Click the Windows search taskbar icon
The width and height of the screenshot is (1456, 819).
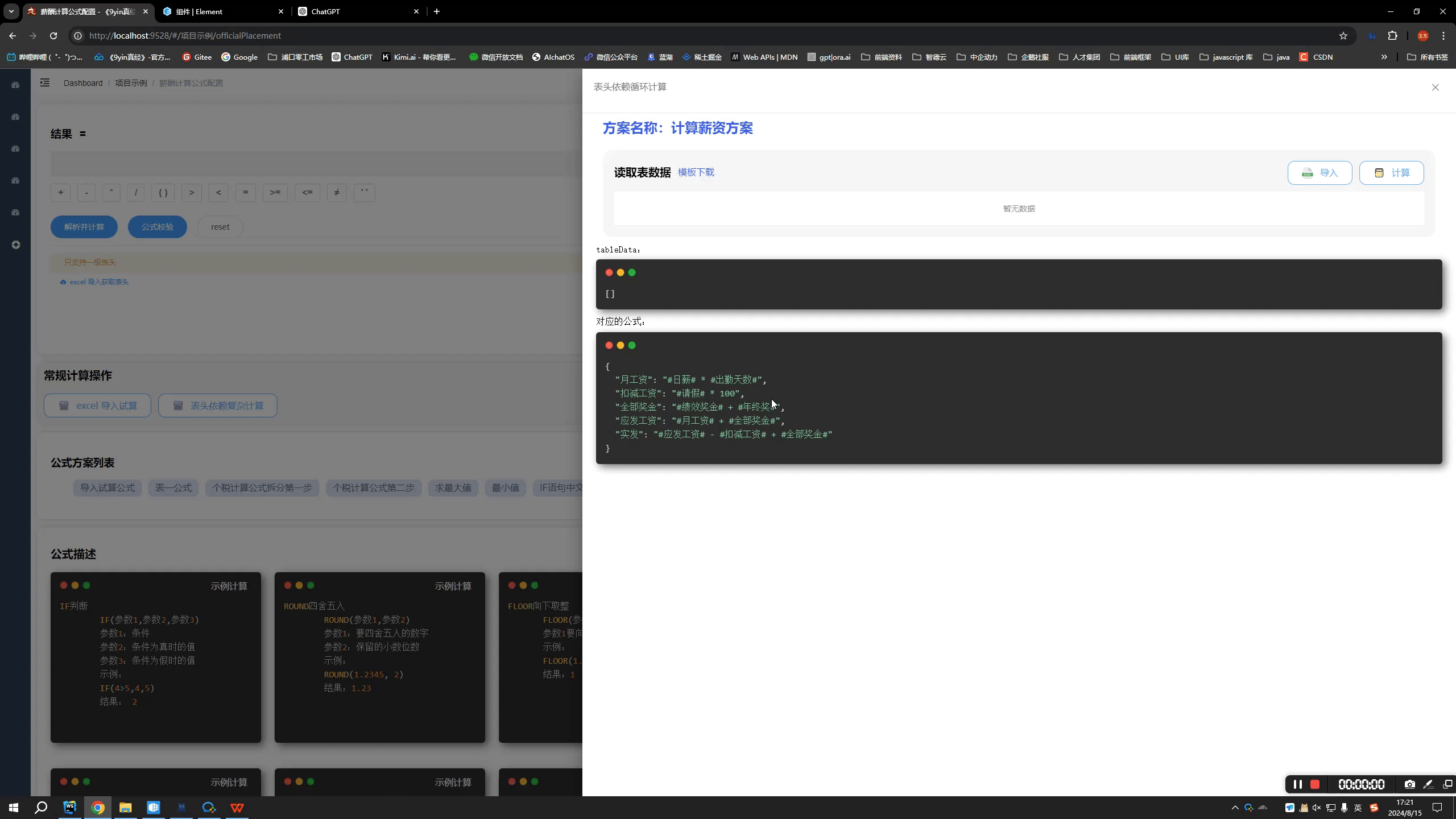coord(41,808)
